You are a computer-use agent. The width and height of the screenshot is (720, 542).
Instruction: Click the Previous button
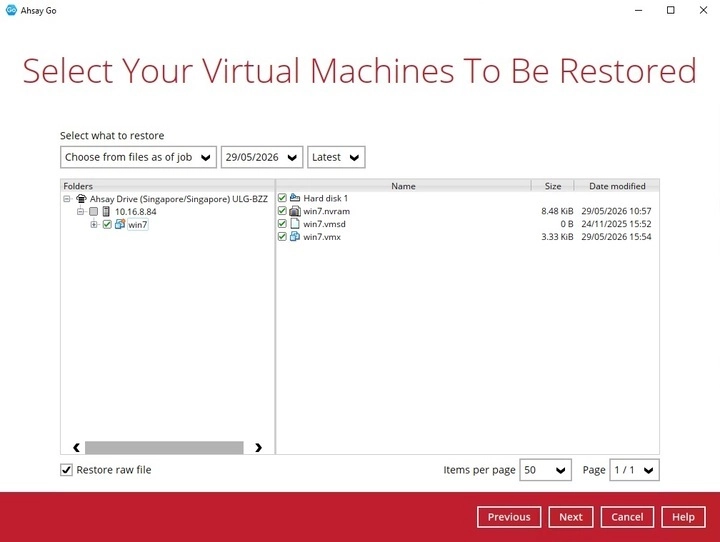point(509,517)
